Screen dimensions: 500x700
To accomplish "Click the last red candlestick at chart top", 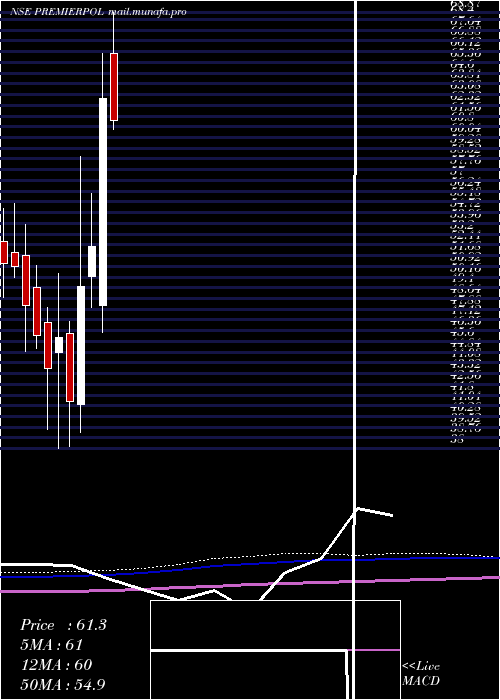I will click(x=114, y=87).
